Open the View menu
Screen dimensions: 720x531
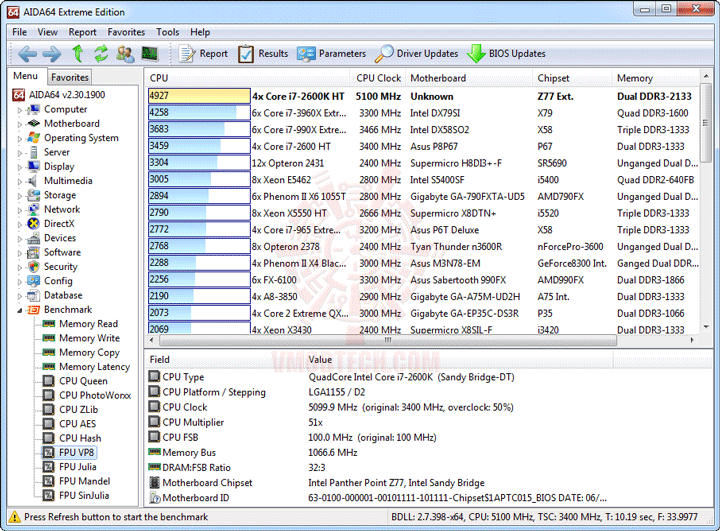(48, 32)
